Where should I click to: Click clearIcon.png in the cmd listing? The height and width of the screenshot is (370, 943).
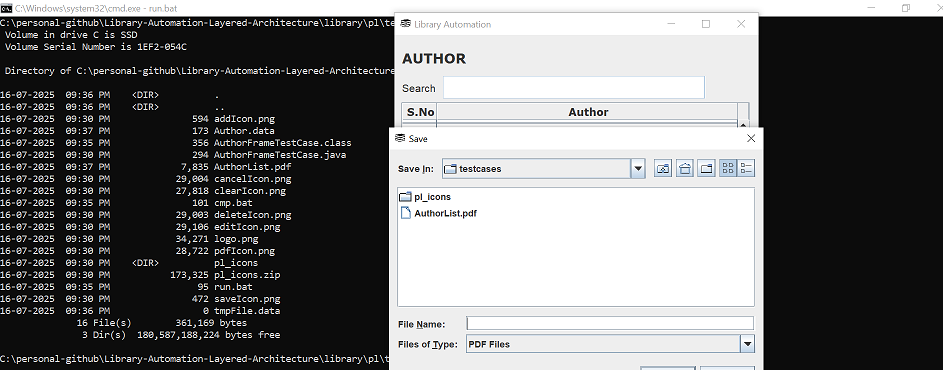click(250, 191)
